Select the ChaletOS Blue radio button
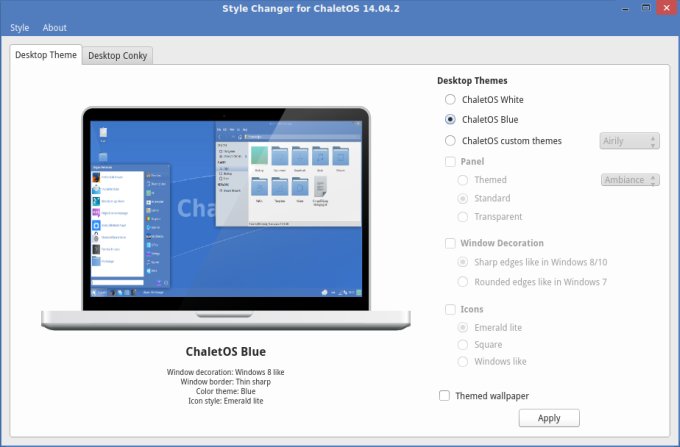680x447 pixels. click(451, 120)
